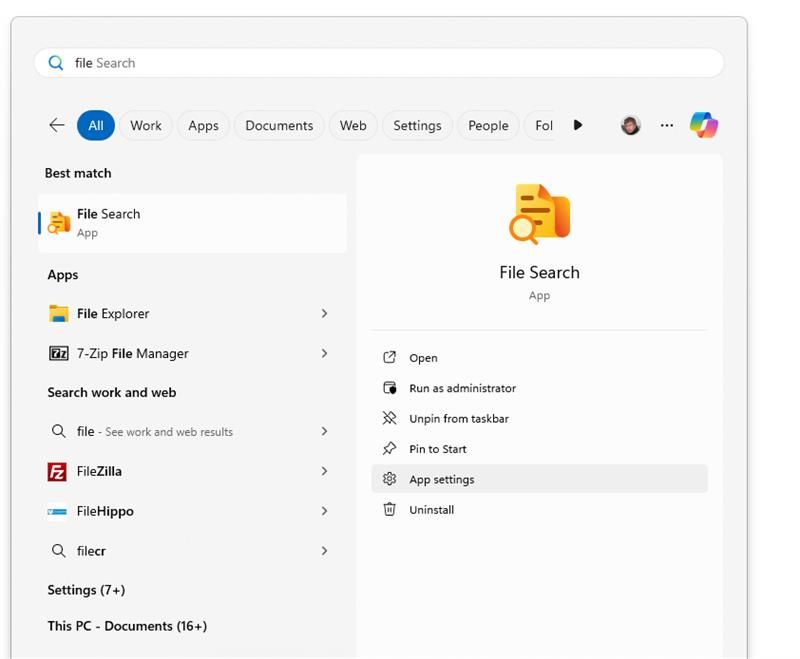
Task: Click the magnifier icon in the search box
Action: [x=56, y=63]
